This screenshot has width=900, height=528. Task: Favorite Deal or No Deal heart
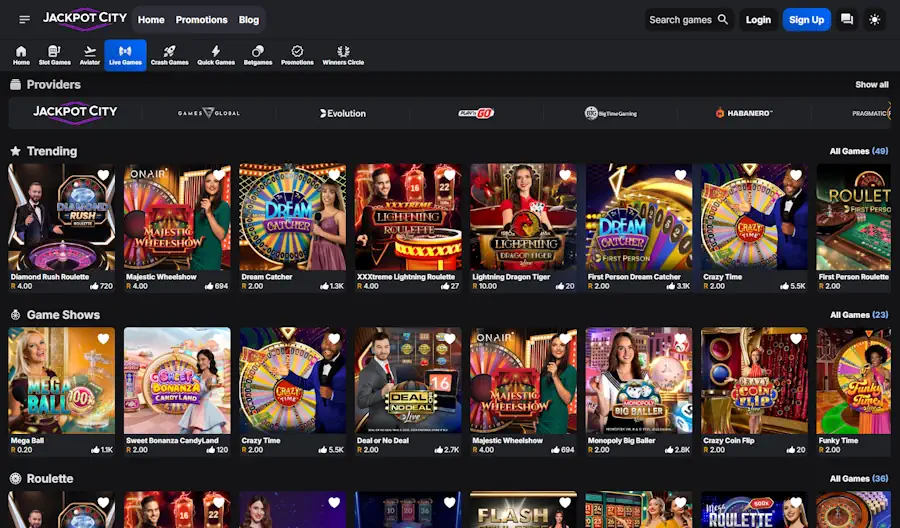449,339
